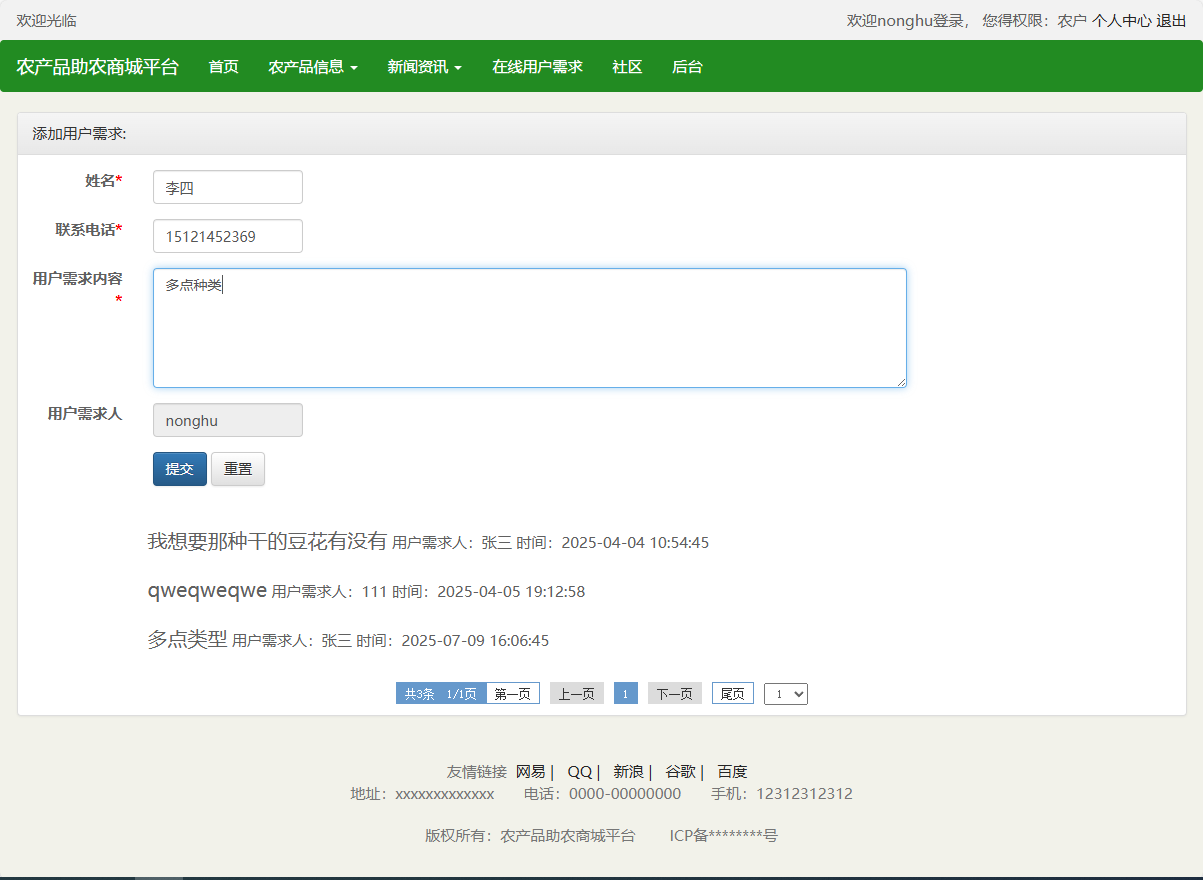The image size is (1203, 880).
Task: Open the page number selector dropdown
Action: 786,692
